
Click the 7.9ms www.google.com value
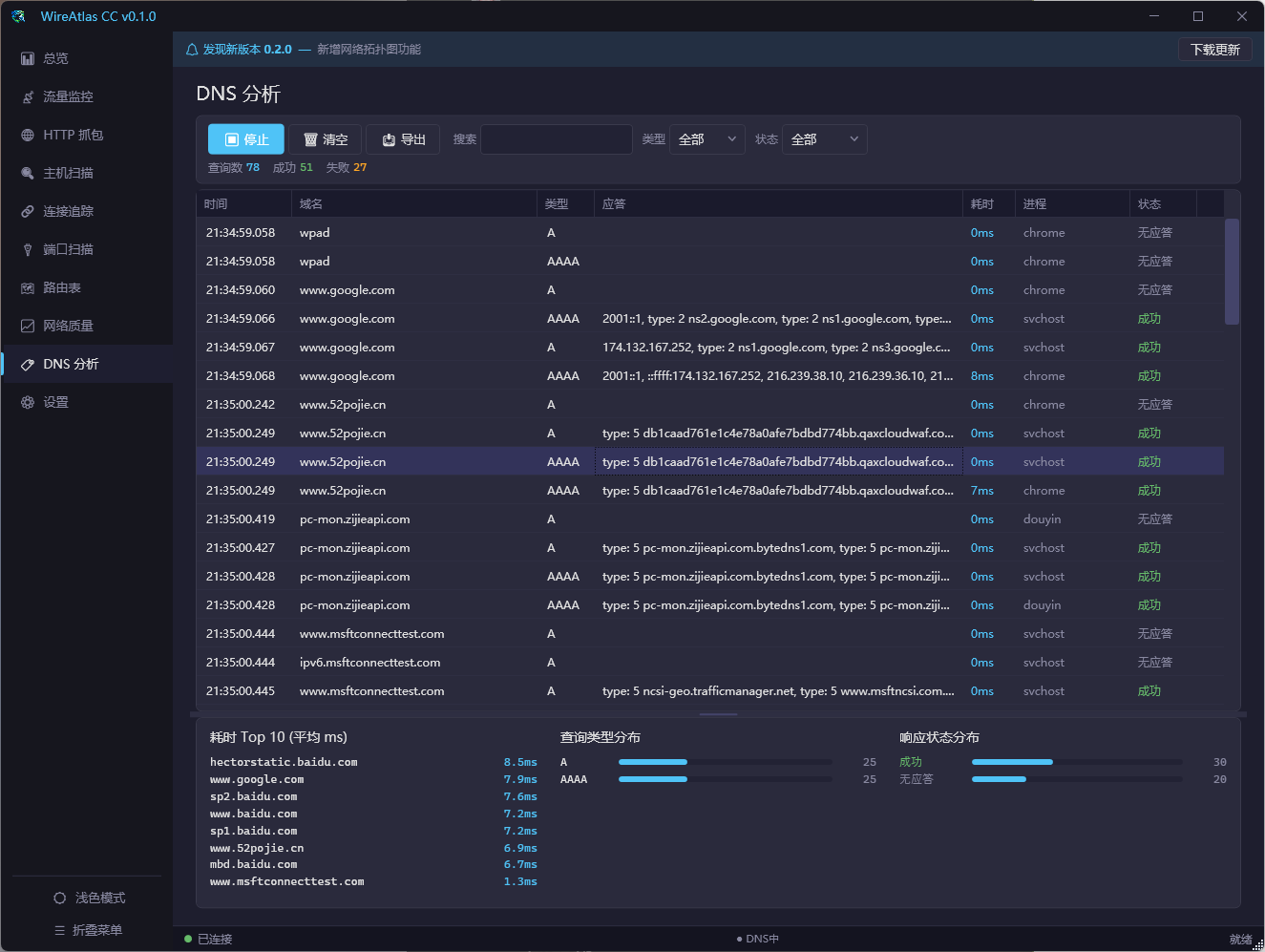click(x=520, y=779)
